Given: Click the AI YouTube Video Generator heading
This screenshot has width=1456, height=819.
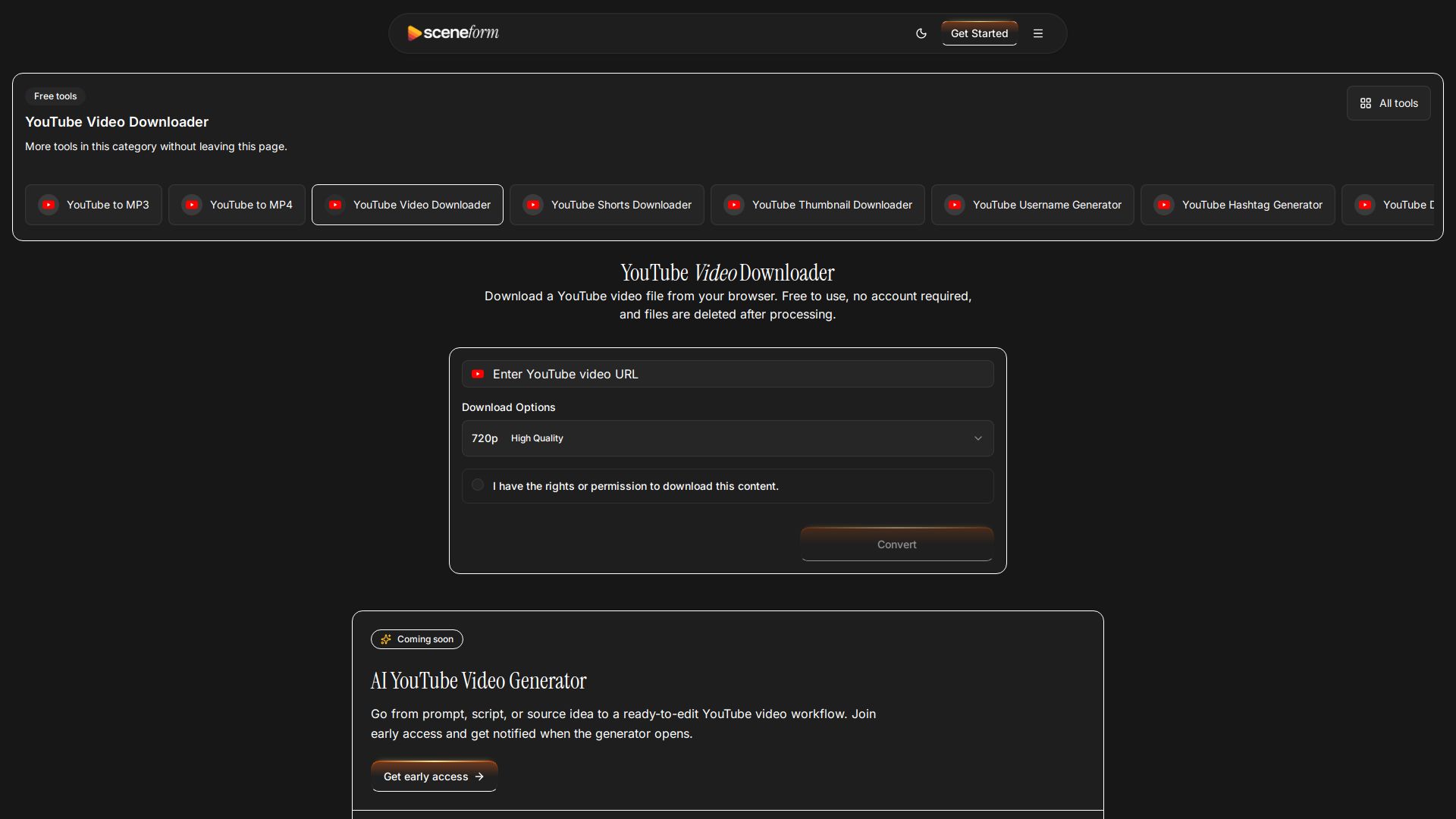Looking at the screenshot, I should (479, 681).
